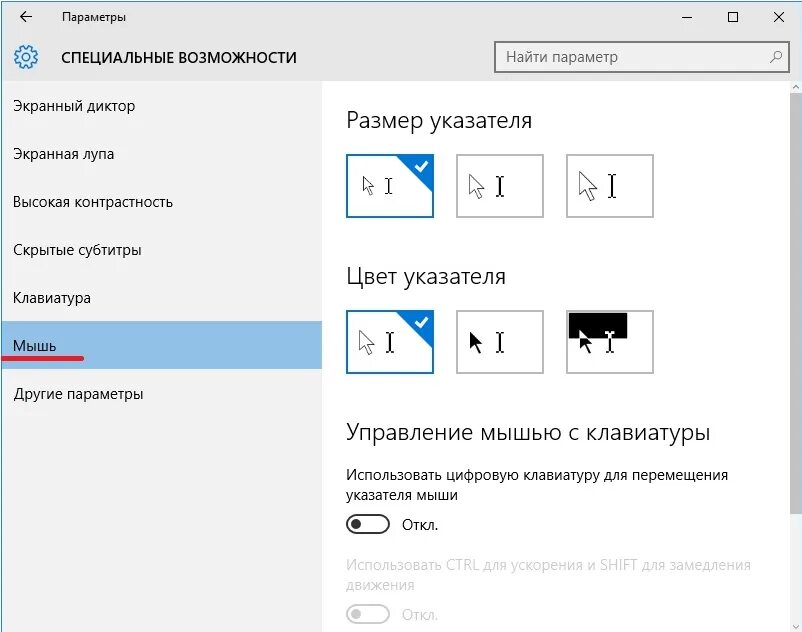Viewport: 802px width, 632px height.
Task: Click the vertical scrollbar thumb
Action: pos(795,304)
